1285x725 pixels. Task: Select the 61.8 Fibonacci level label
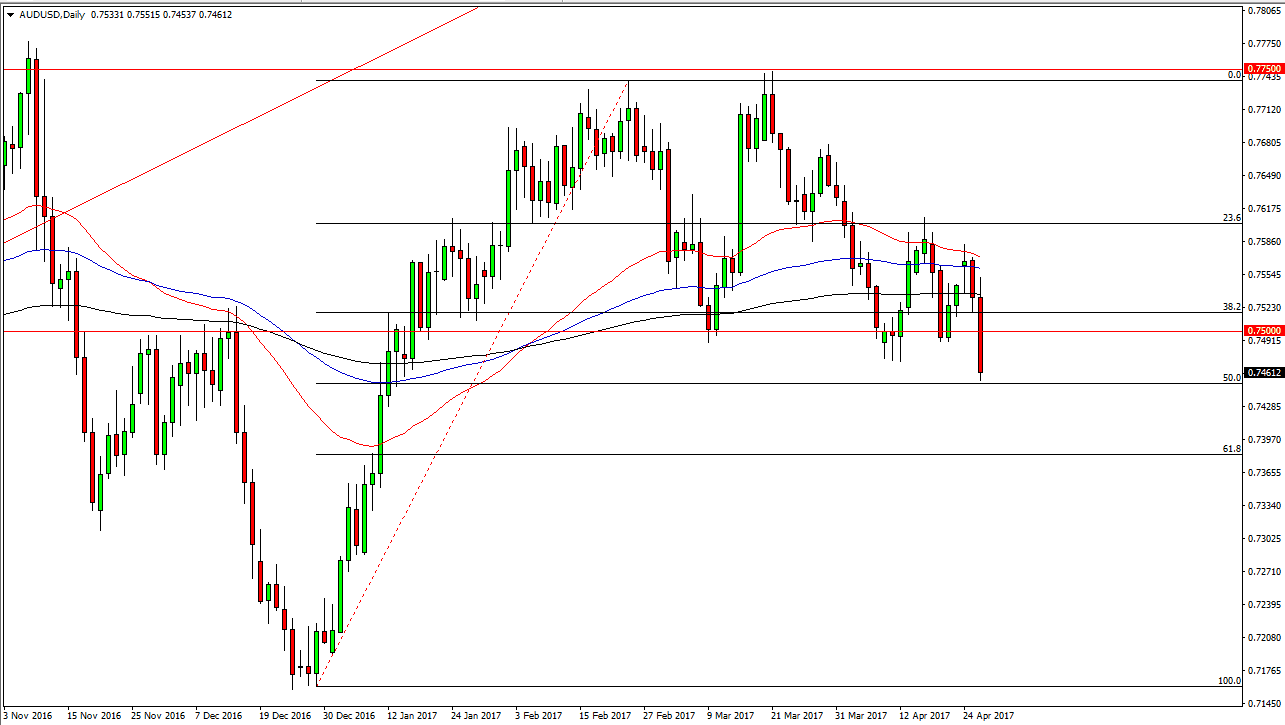point(1232,449)
